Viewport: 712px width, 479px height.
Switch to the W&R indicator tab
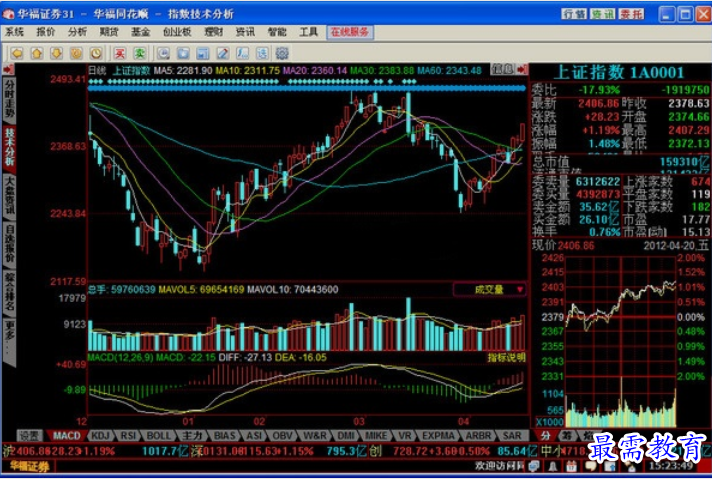pos(315,435)
